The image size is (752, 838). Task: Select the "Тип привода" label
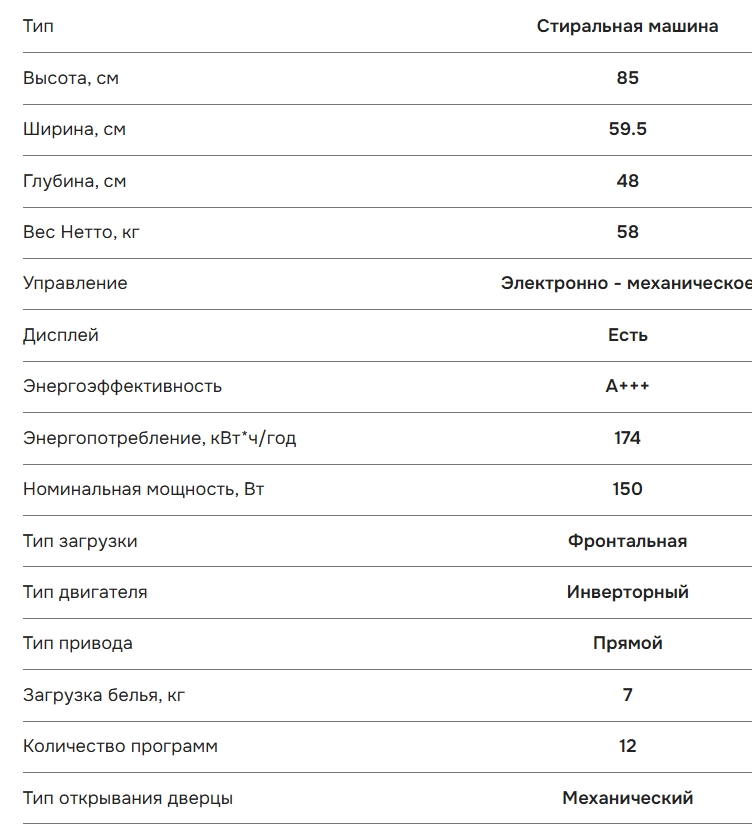click(77, 643)
